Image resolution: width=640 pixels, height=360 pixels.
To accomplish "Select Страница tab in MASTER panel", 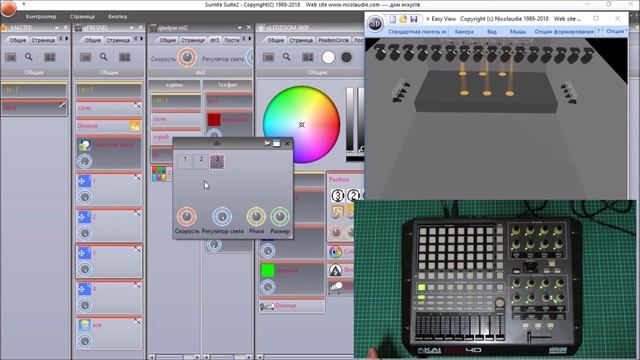I will 42,40.
